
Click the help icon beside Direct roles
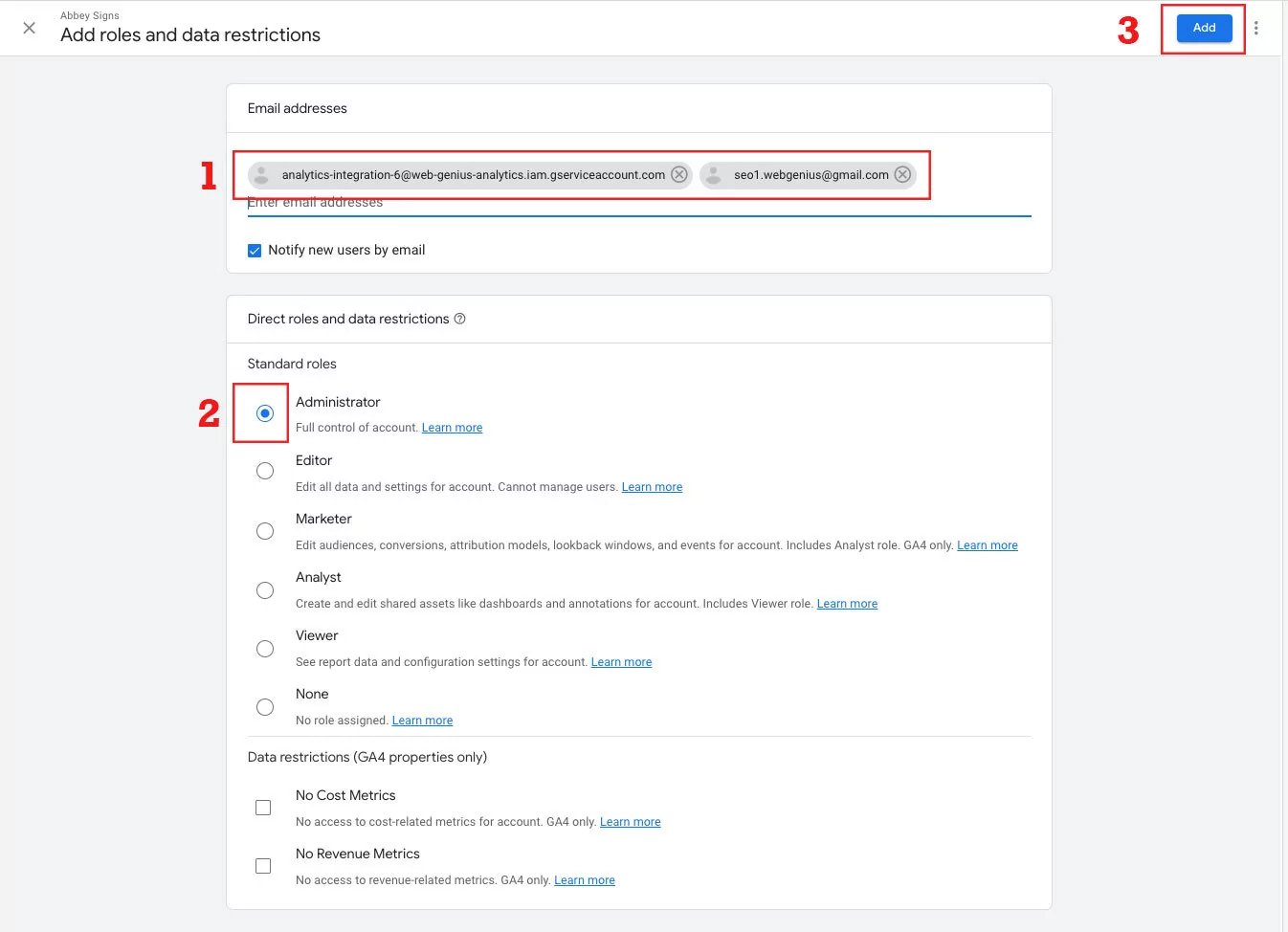pos(460,319)
